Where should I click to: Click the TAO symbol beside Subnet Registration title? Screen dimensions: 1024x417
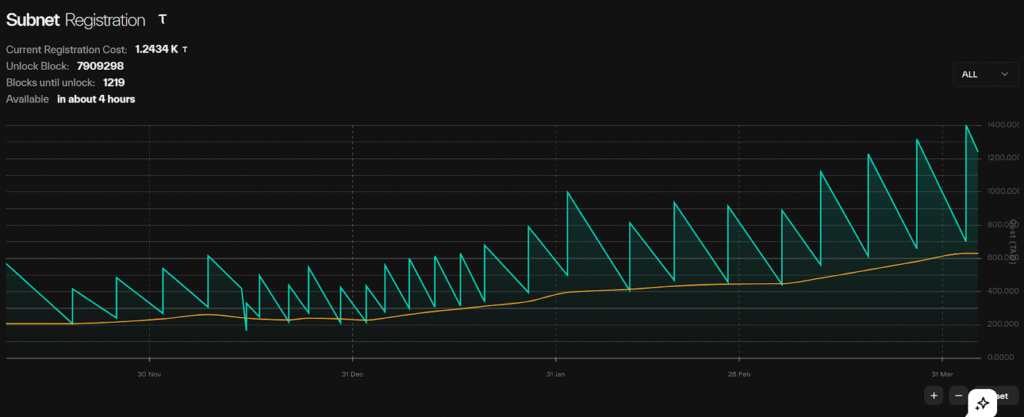(164, 20)
